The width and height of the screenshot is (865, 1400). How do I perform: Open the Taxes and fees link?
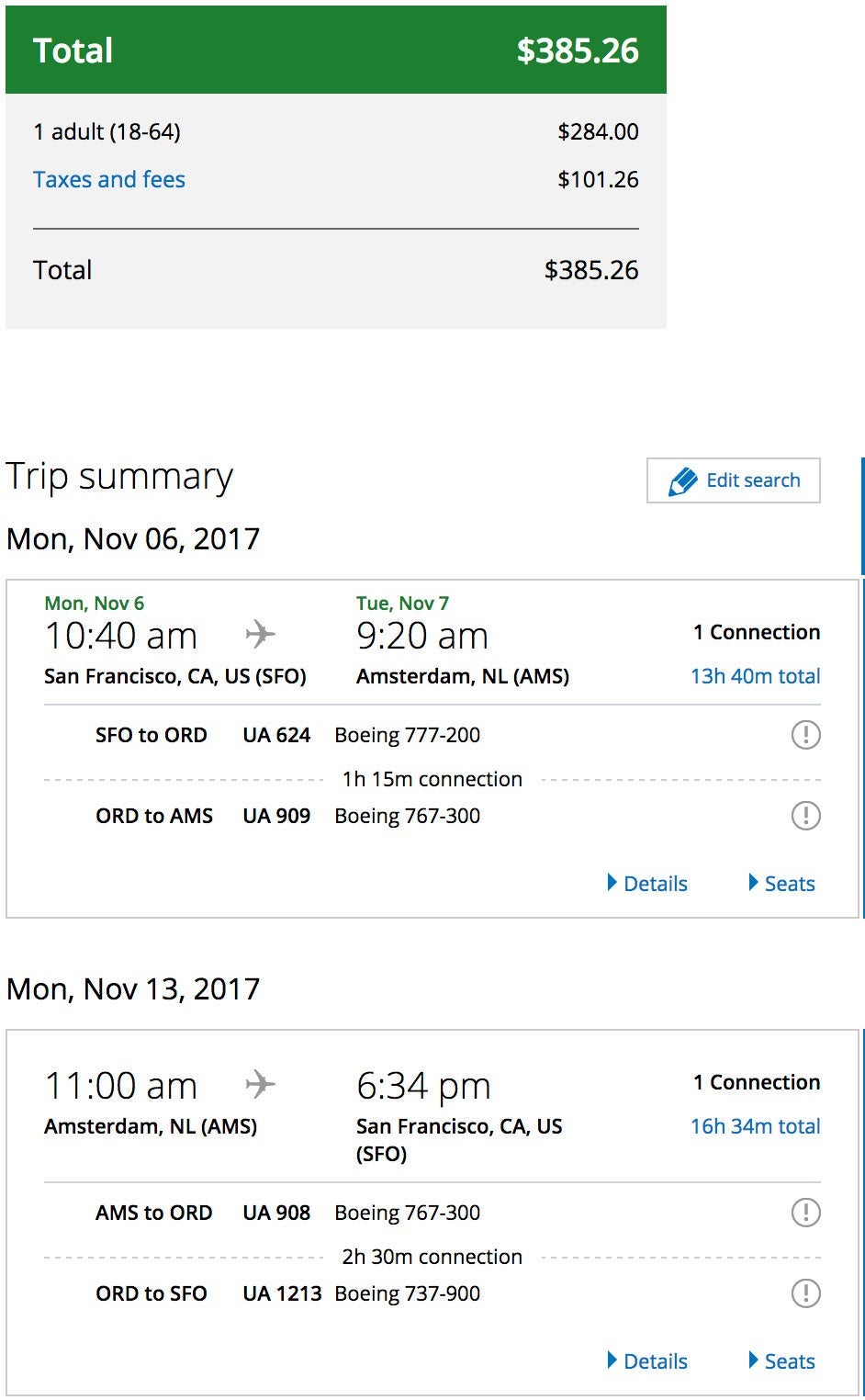(109, 179)
